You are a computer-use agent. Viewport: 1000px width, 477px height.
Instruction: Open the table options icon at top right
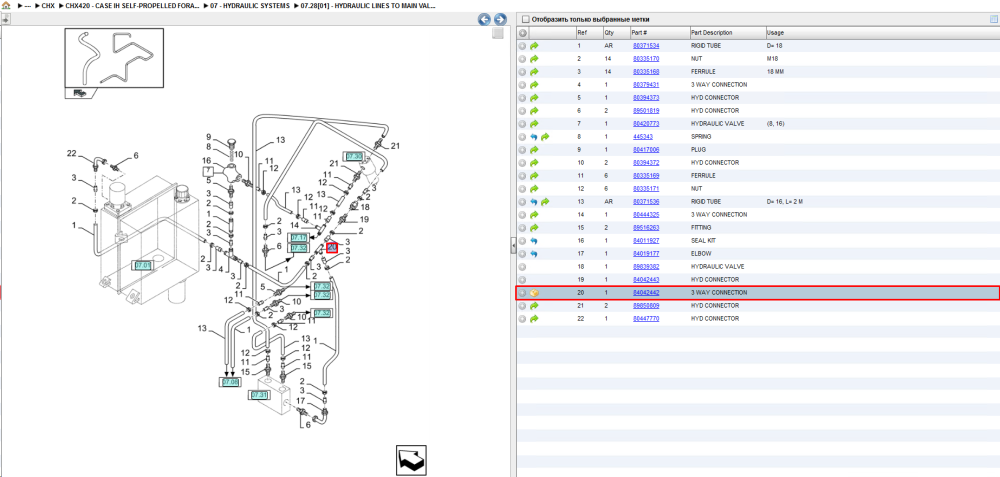click(993, 19)
